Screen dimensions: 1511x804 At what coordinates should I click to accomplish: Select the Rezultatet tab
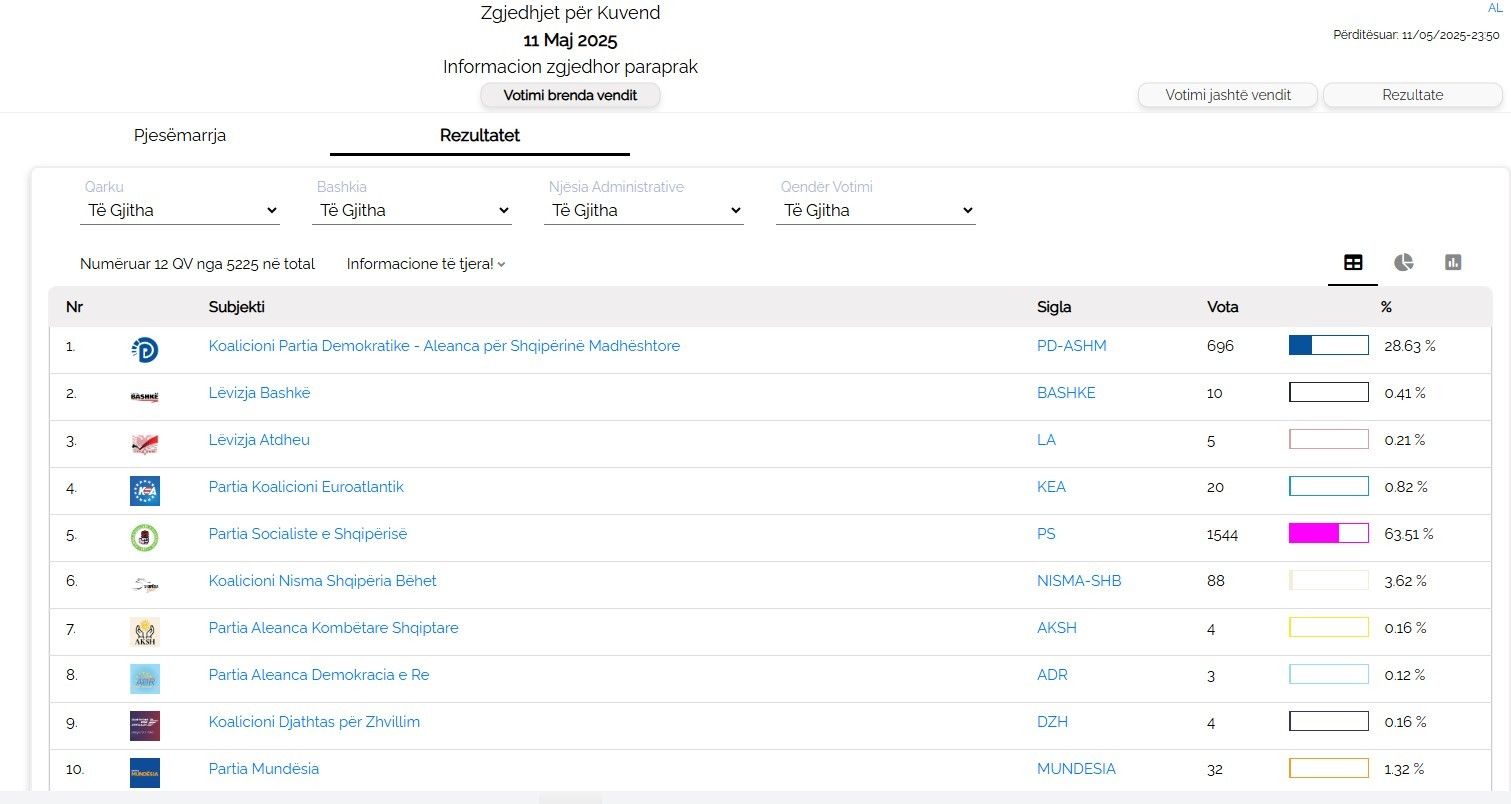(x=480, y=136)
